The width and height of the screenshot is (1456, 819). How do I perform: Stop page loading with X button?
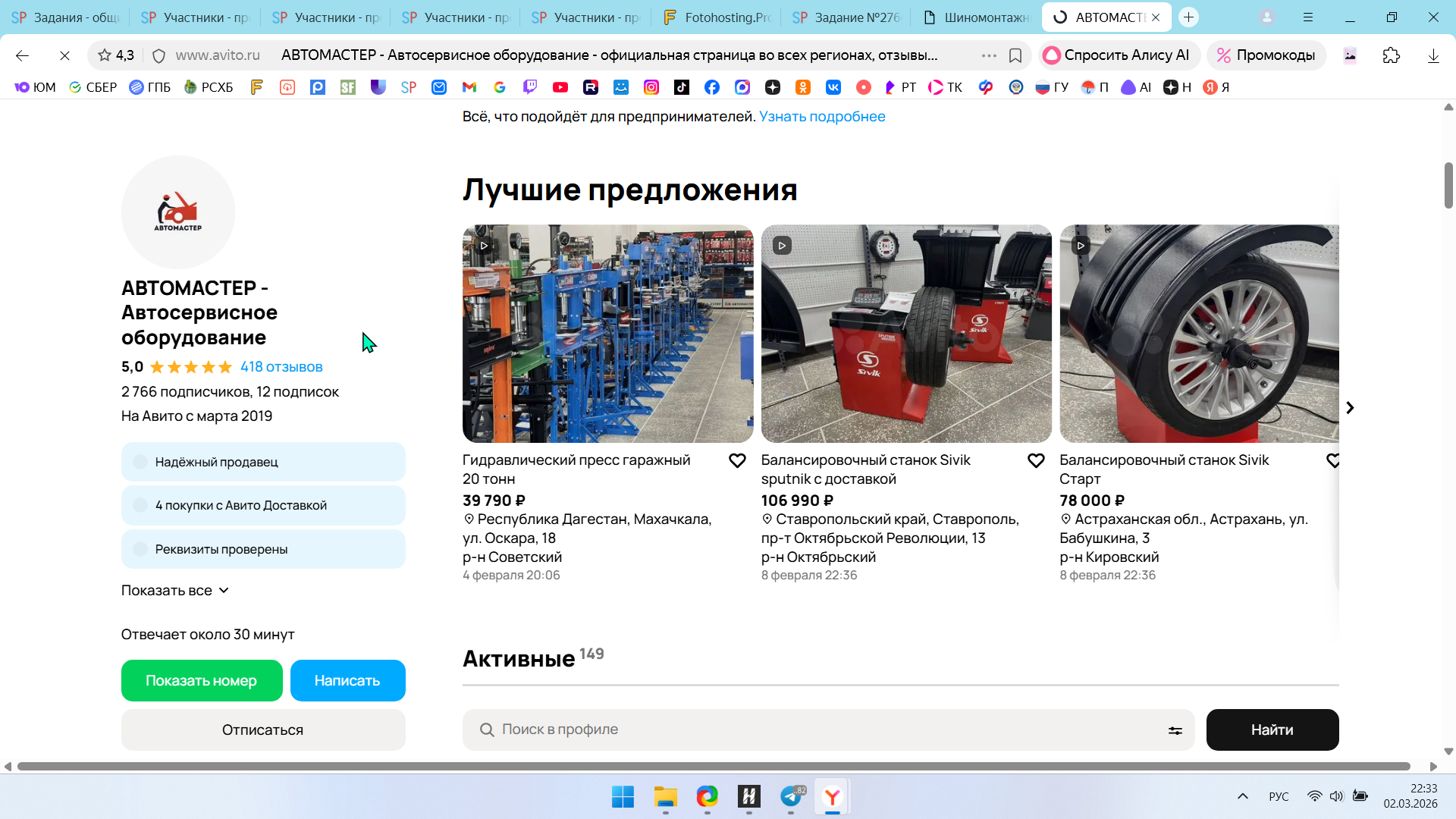pyautogui.click(x=64, y=55)
